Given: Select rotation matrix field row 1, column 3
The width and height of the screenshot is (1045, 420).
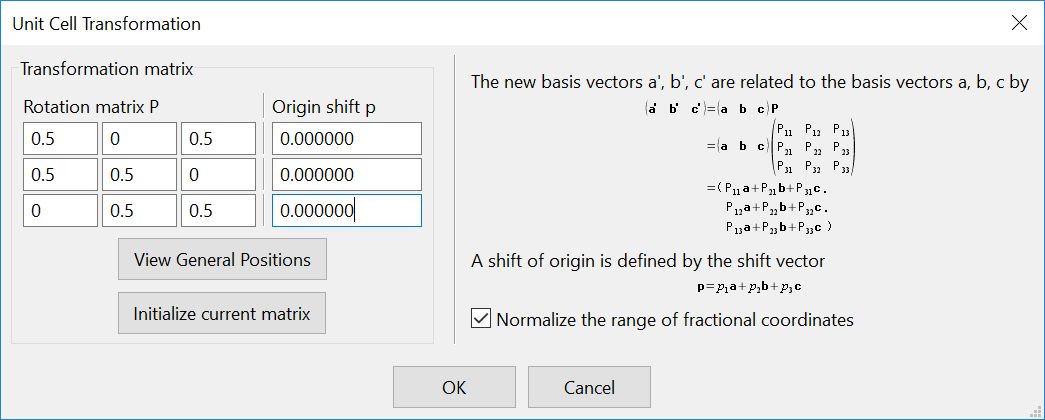Looking at the screenshot, I should point(218,139).
